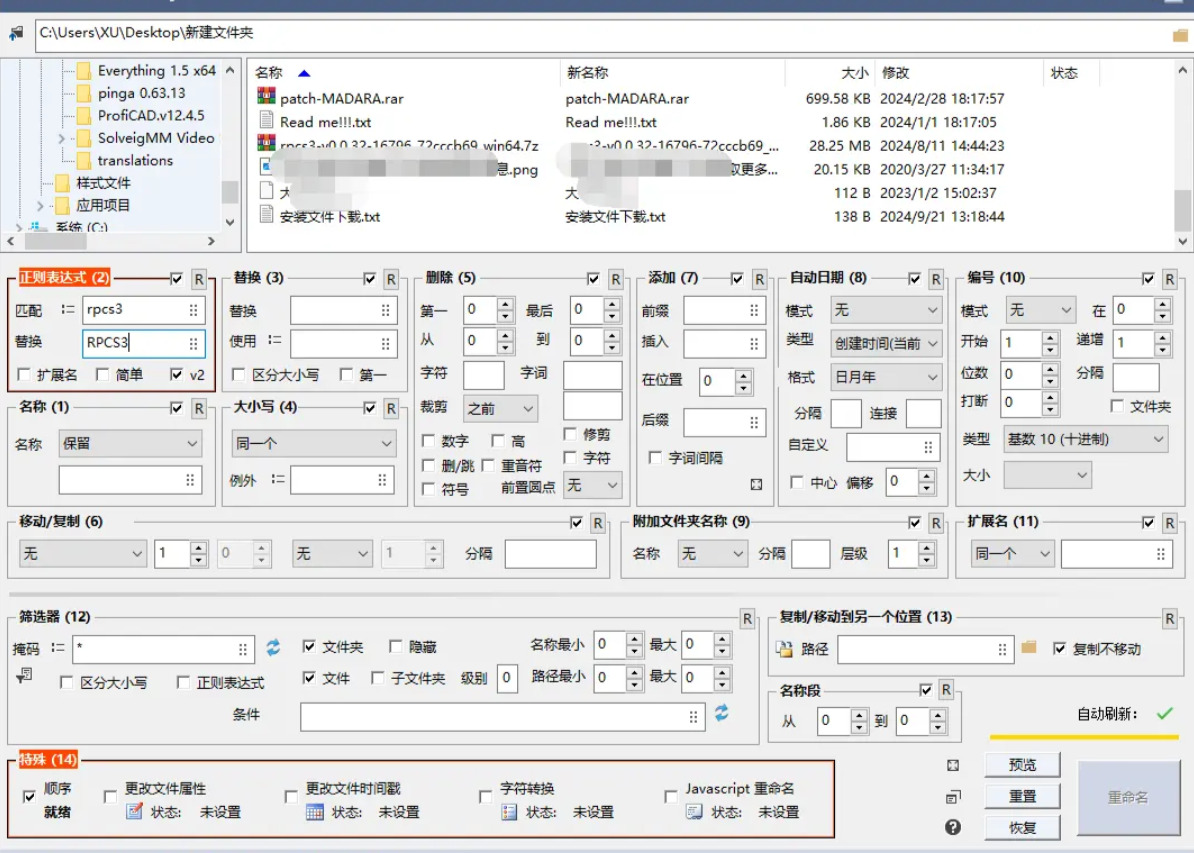Uncheck the v2 checkbox
This screenshot has width=1194, height=853.
point(177,375)
